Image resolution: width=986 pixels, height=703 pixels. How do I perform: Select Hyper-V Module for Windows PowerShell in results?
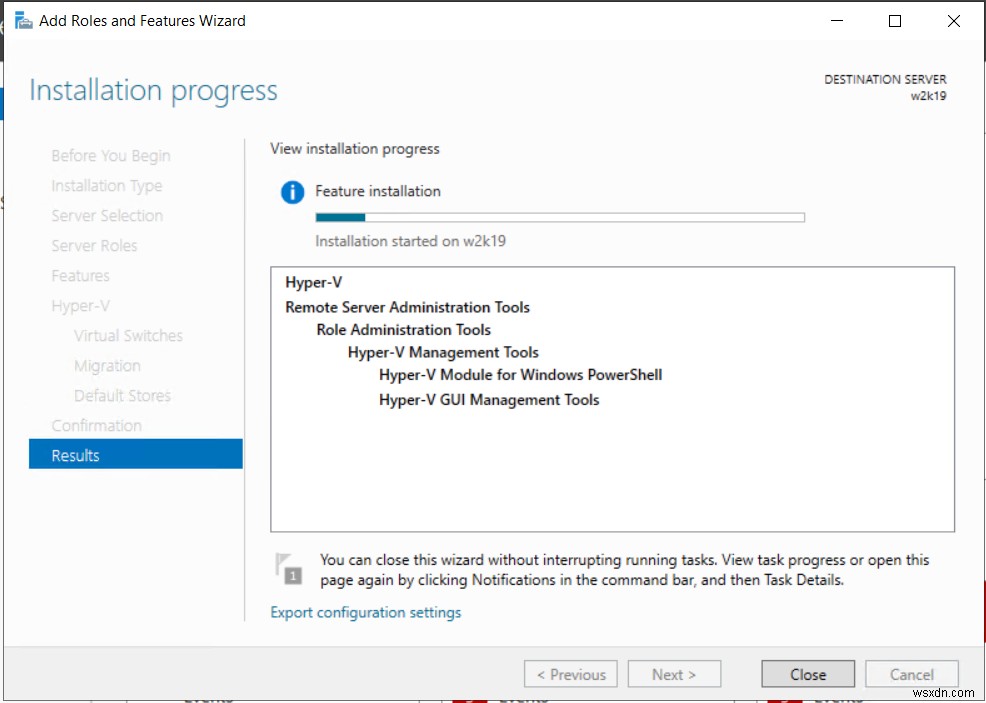pyautogui.click(x=520, y=376)
